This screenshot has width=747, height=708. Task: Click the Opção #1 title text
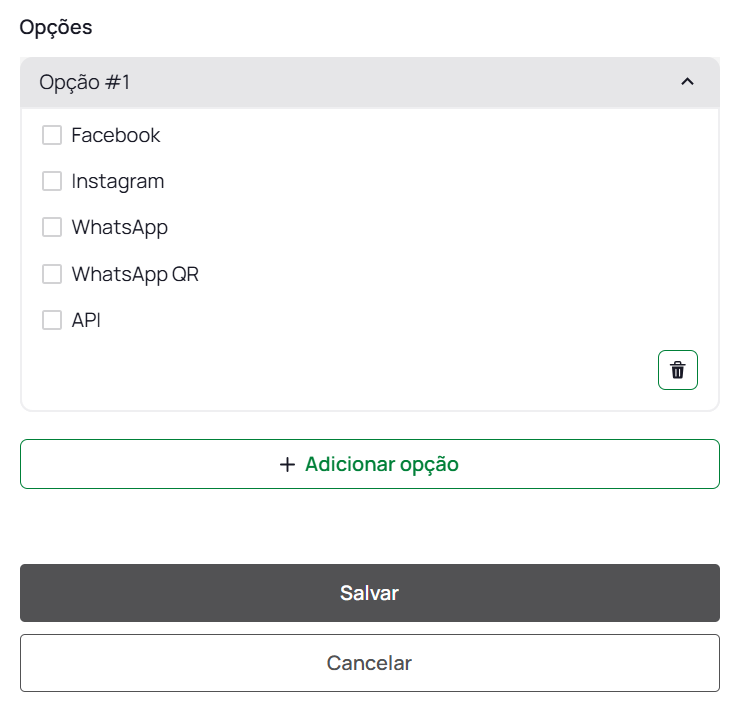(x=85, y=82)
